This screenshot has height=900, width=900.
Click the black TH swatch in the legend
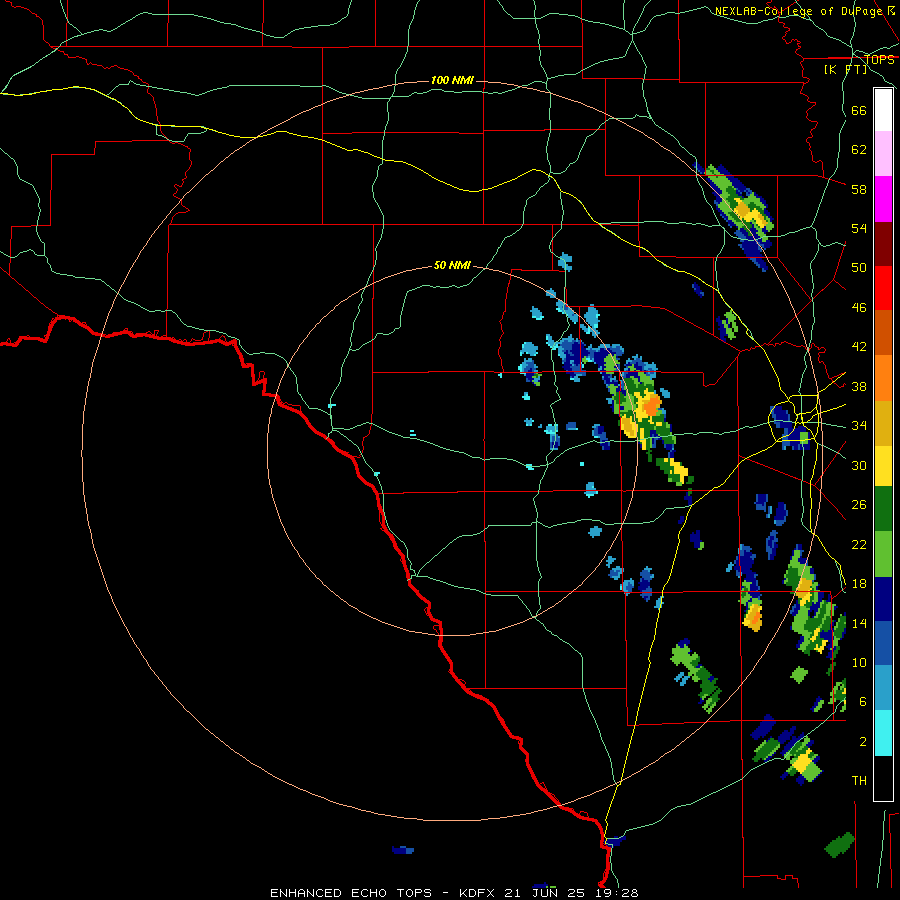click(883, 778)
